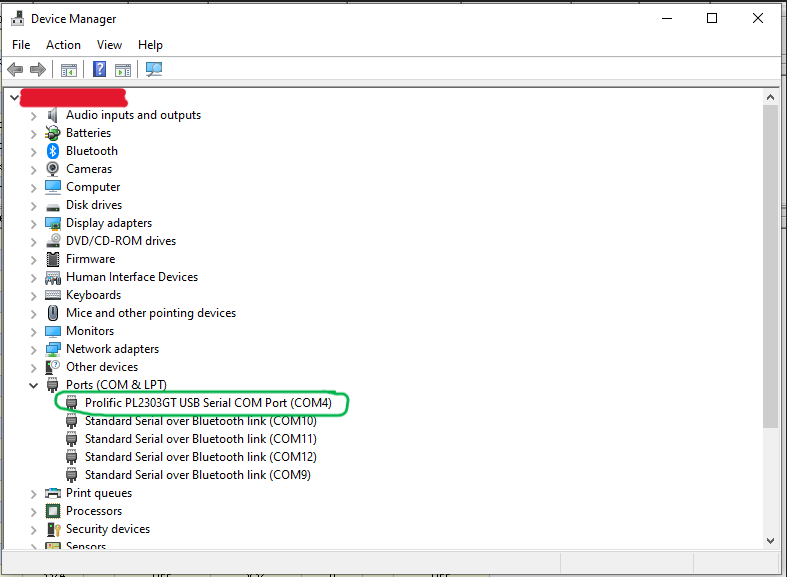Open the Help menu

pos(150,45)
